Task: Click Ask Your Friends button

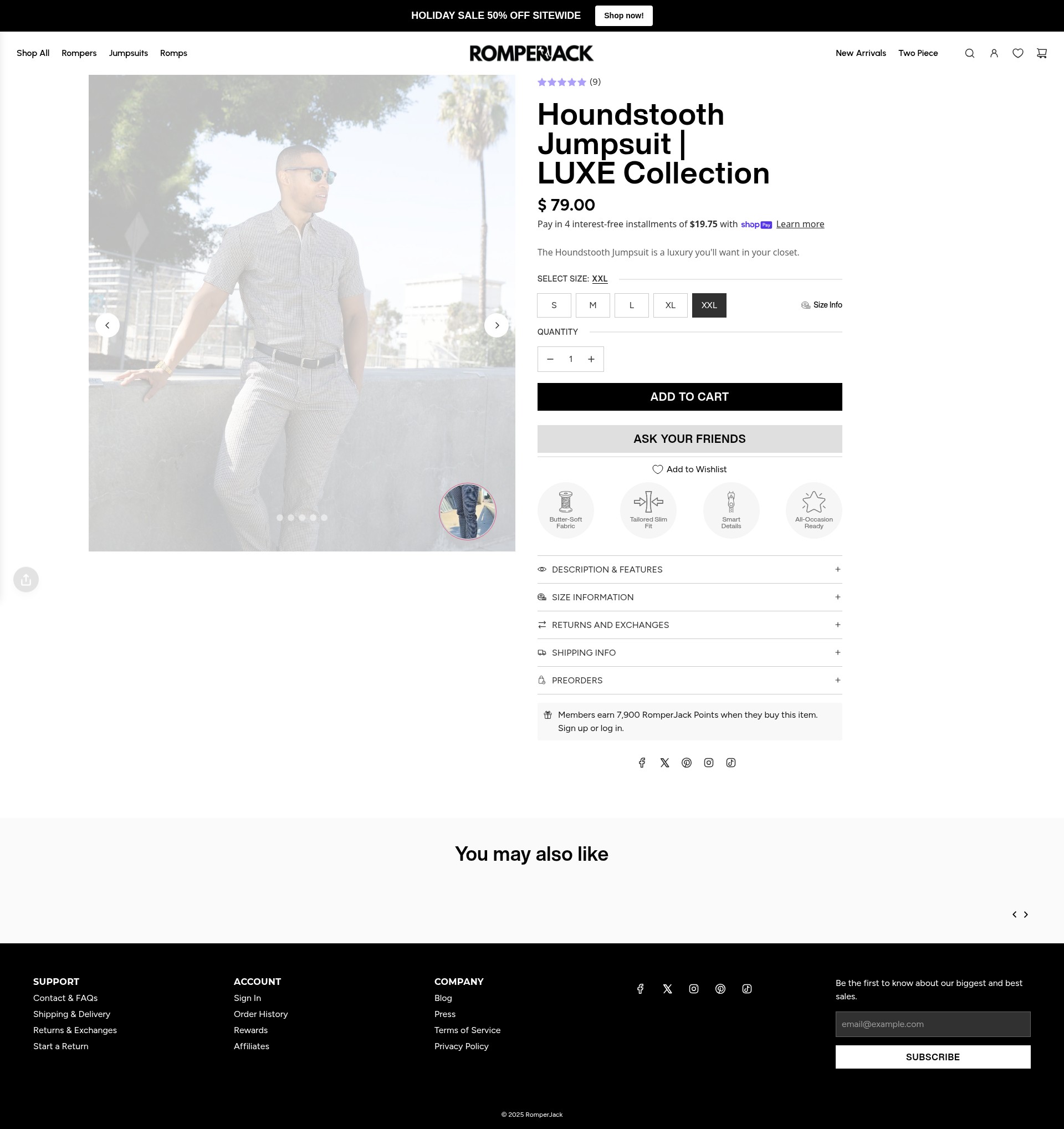Action: tap(689, 439)
